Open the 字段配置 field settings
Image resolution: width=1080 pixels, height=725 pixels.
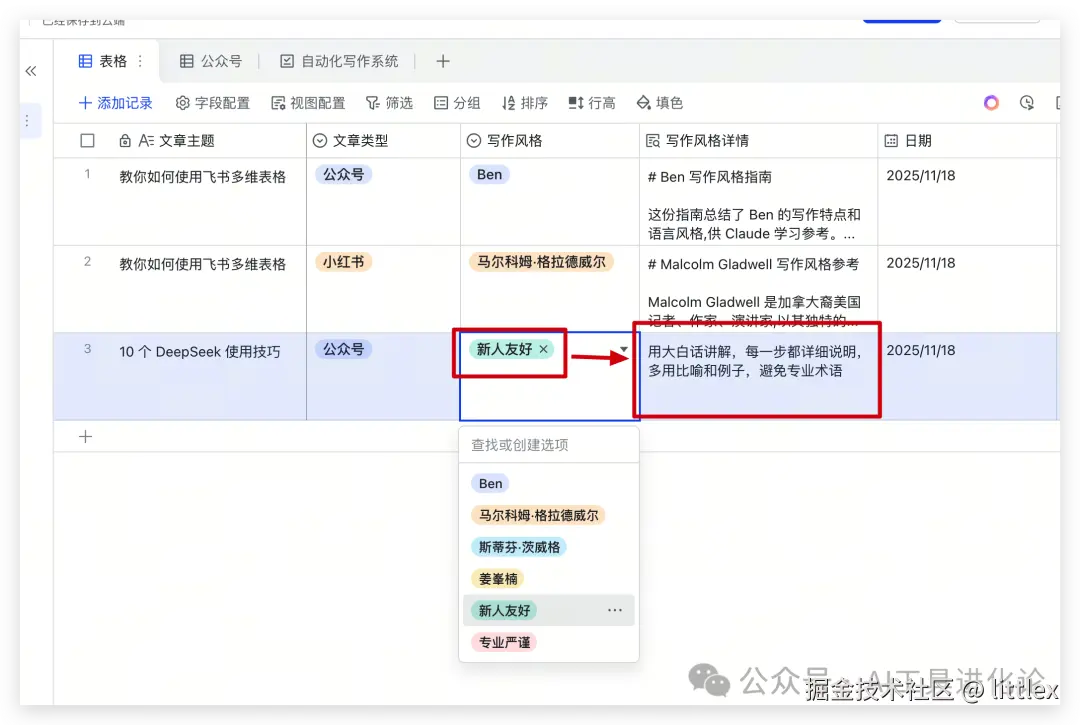coord(212,102)
